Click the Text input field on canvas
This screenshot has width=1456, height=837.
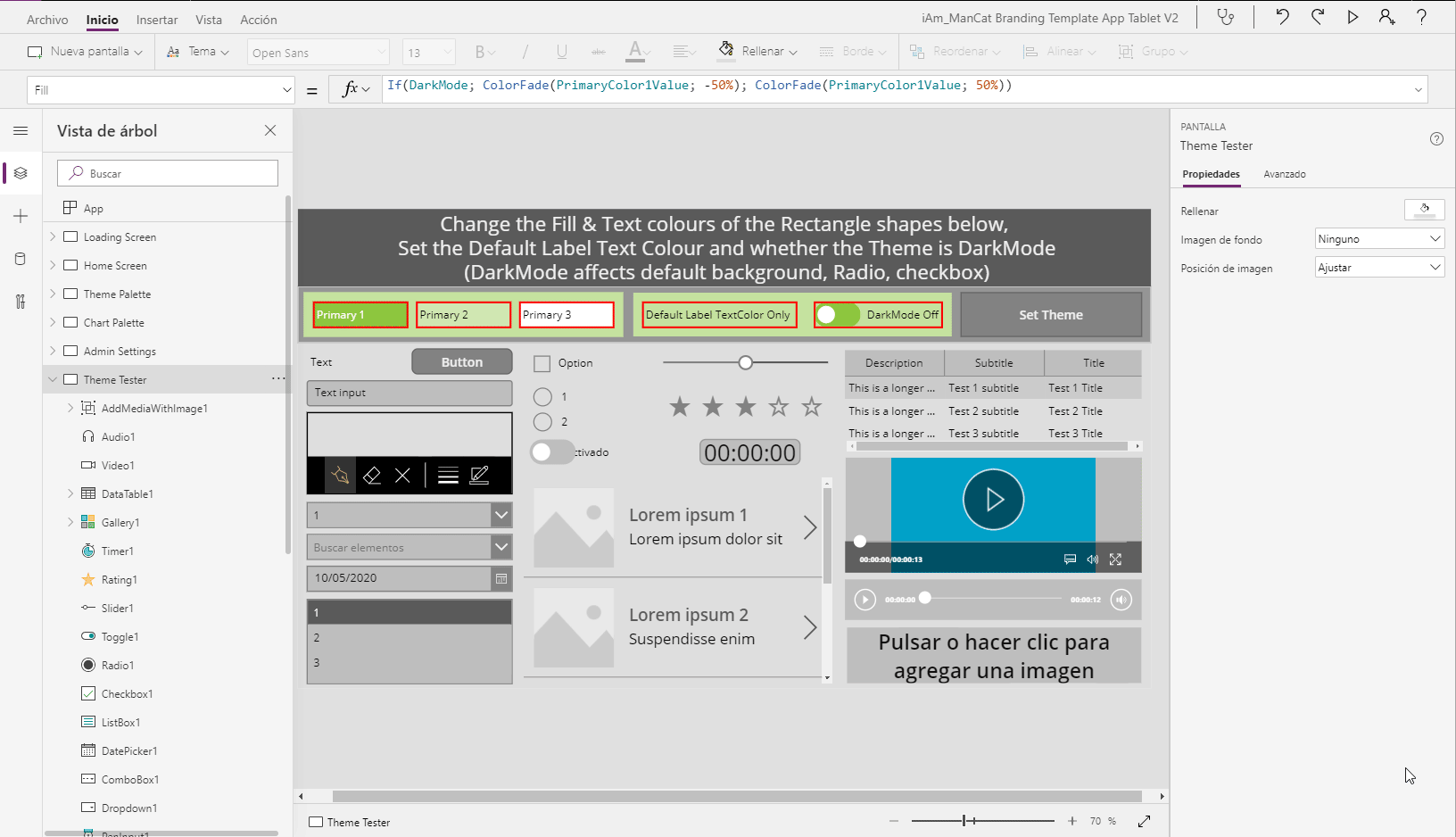pyautogui.click(x=409, y=393)
